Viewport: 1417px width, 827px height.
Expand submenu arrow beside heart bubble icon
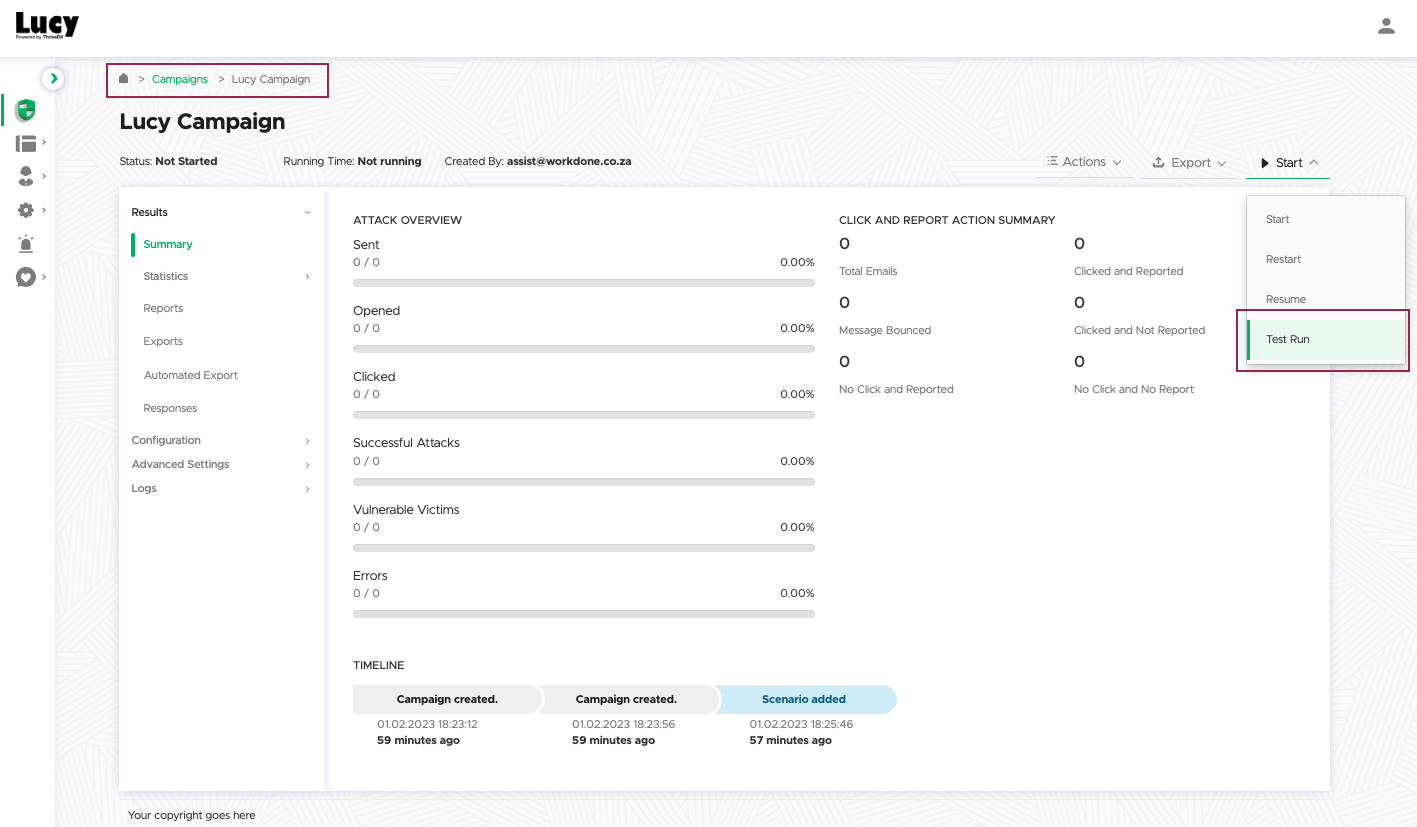point(44,276)
